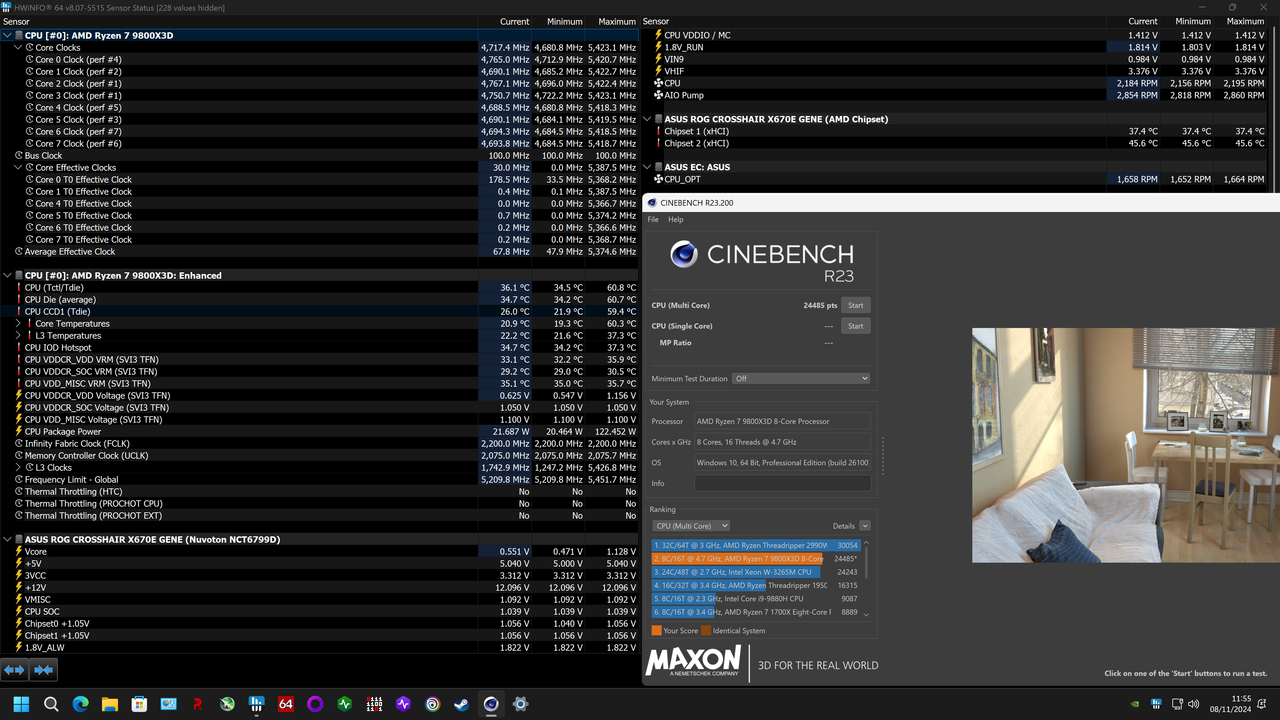This screenshot has height=720, width=1280.
Task: Select the Average Effective Clock row
Action: pos(319,252)
